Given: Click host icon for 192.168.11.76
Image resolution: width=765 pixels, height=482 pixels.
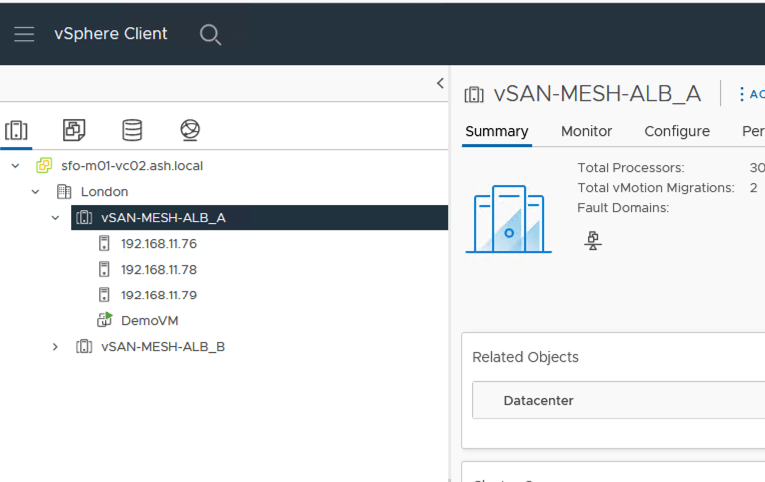Looking at the screenshot, I should [x=104, y=243].
